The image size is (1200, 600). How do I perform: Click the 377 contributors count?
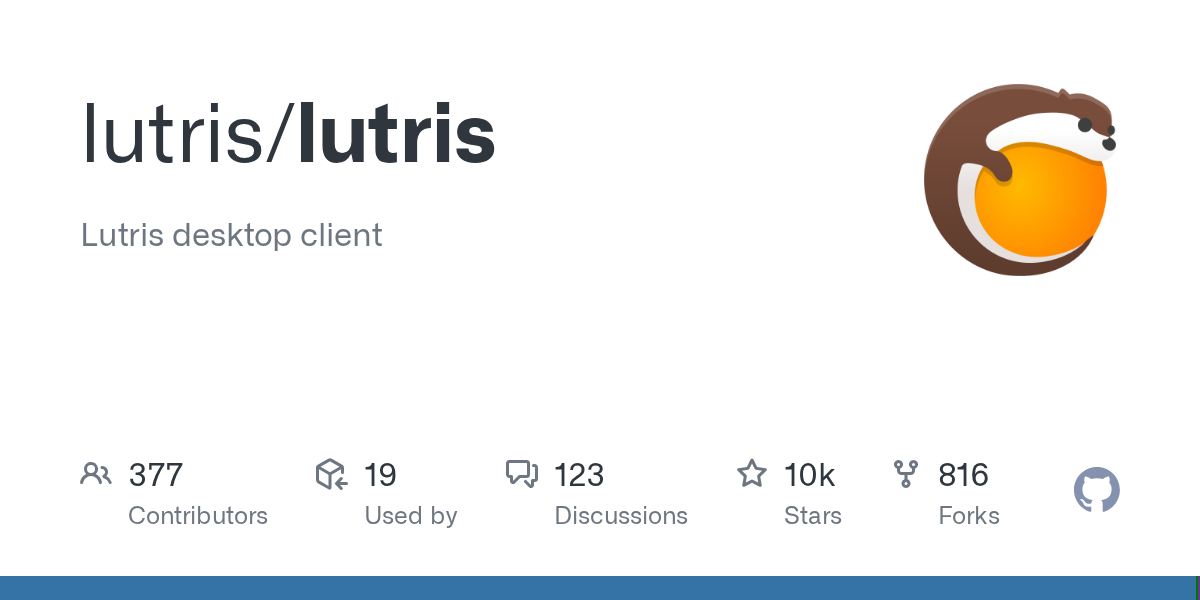[156, 475]
